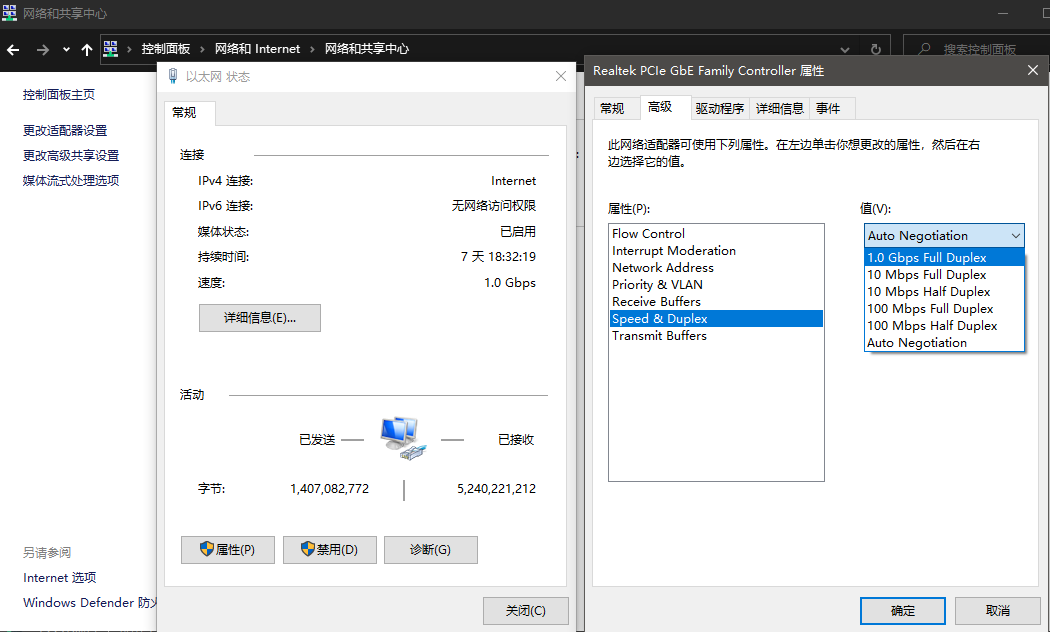The width and height of the screenshot is (1050, 632).
Task: Select Priority & VLAN property
Action: (716, 285)
